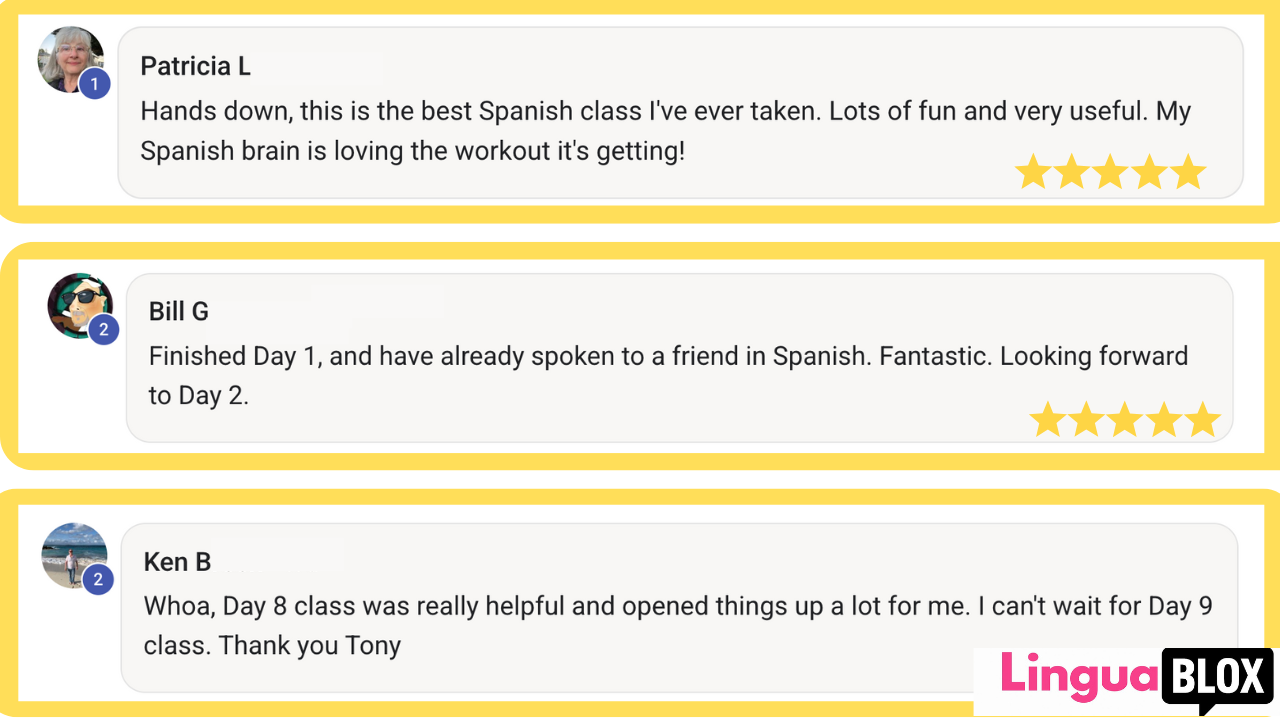Click Bill G's review about finishing Day 1

(x=667, y=375)
